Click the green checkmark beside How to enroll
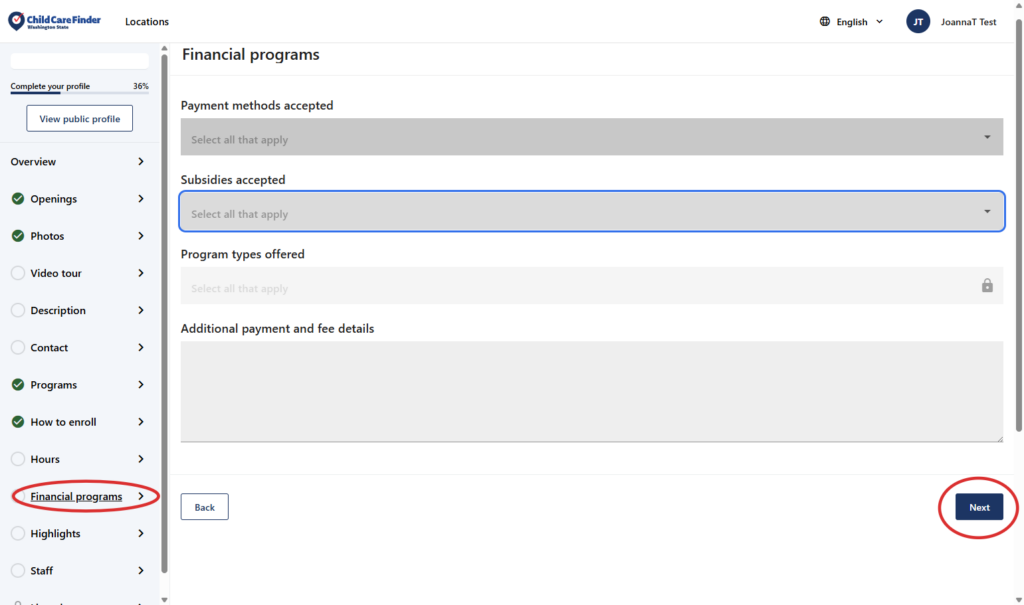Viewport: 1024px width, 605px height. click(18, 422)
